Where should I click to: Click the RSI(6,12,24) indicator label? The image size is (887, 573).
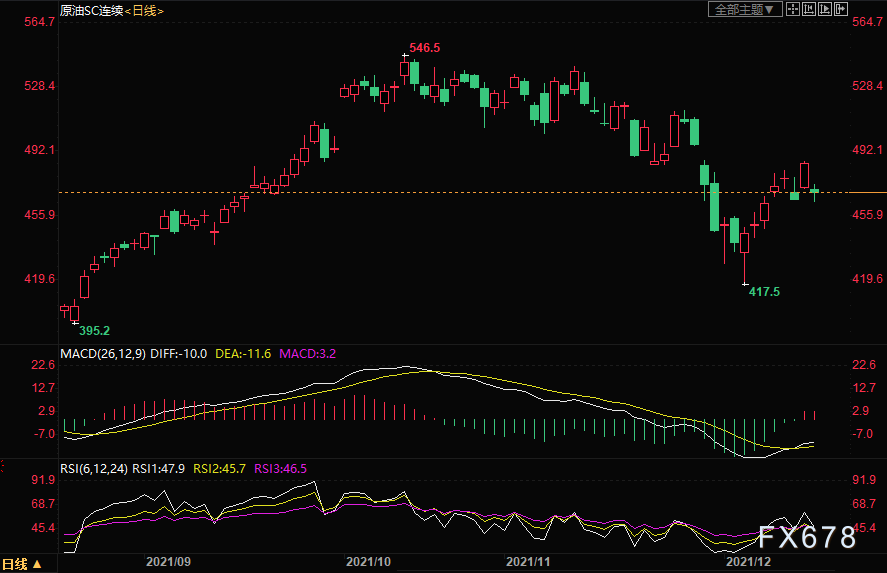point(94,469)
